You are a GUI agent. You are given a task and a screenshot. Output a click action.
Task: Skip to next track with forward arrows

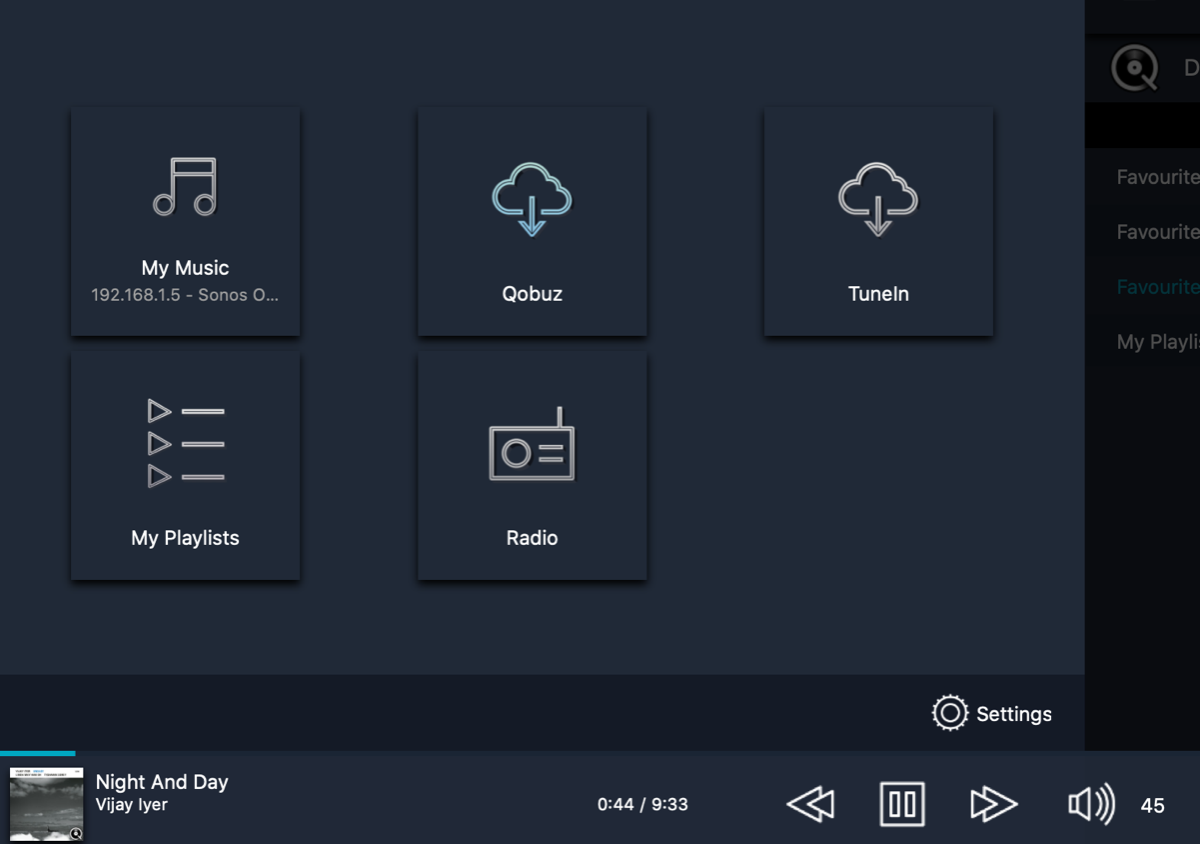point(993,804)
